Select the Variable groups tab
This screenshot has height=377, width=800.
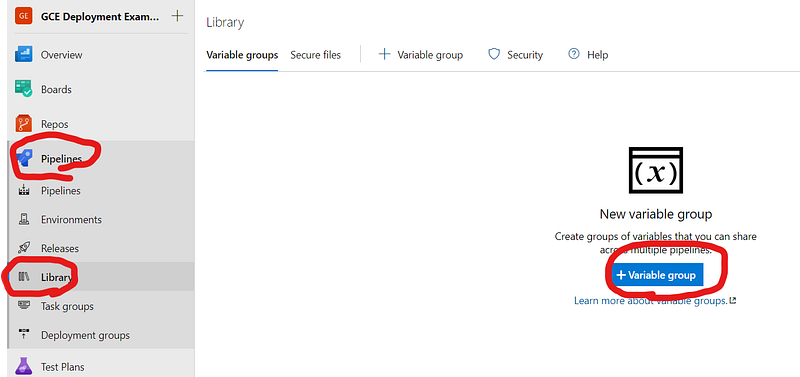click(242, 55)
